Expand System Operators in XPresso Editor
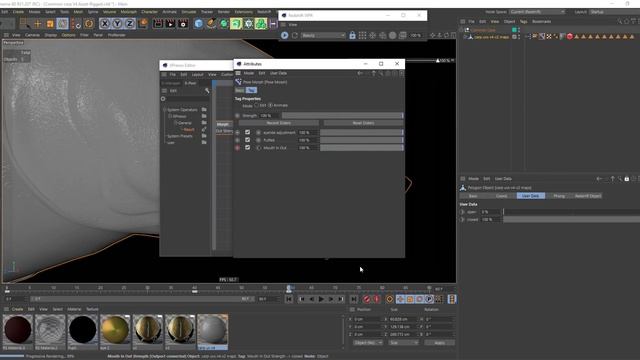Screen dimensions: 640x360 click(165, 110)
